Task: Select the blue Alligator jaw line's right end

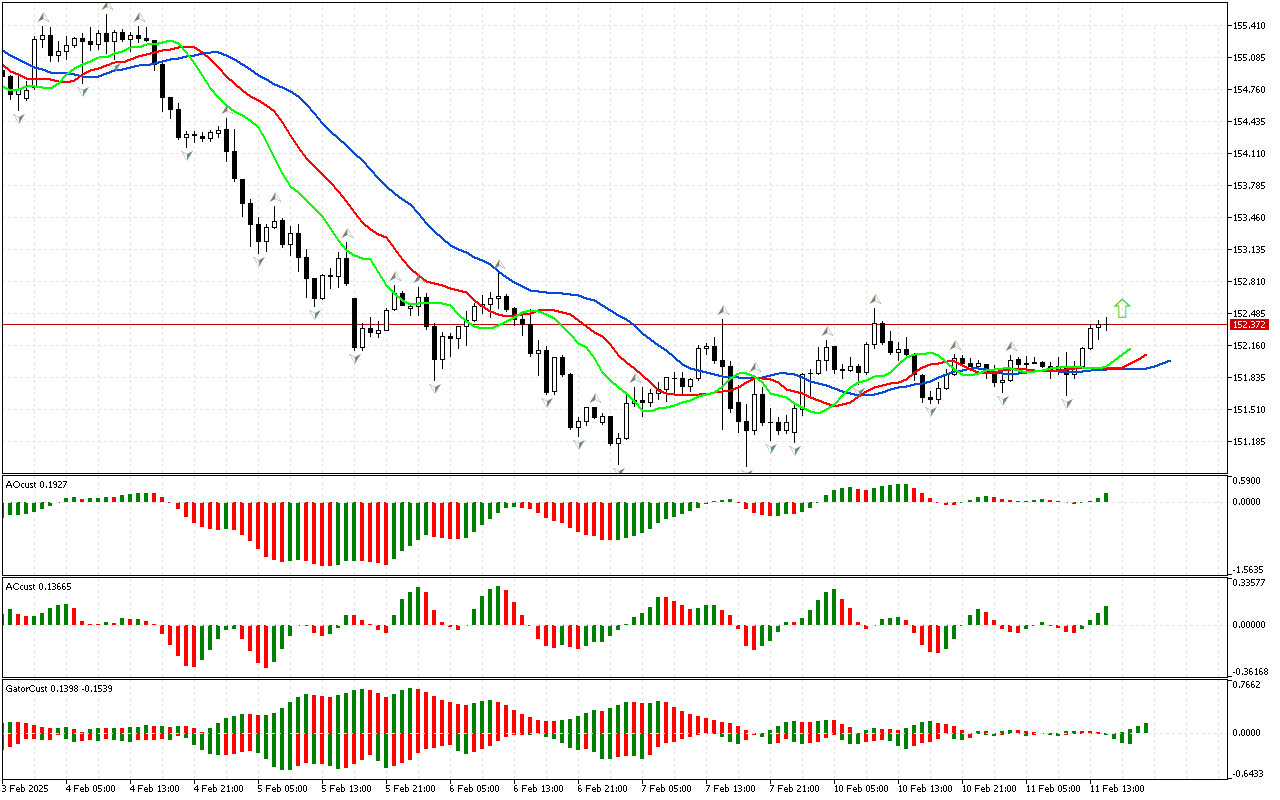Action: [x=1168, y=361]
